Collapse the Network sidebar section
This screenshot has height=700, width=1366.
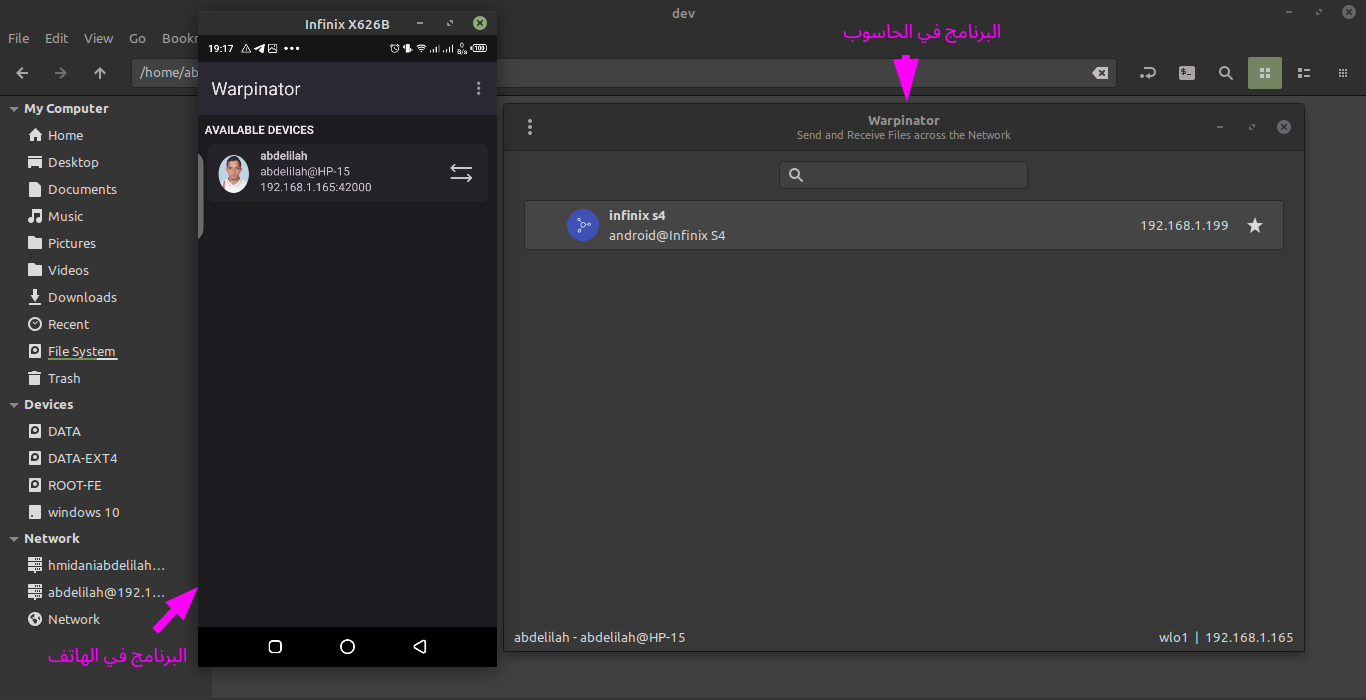[14, 539]
